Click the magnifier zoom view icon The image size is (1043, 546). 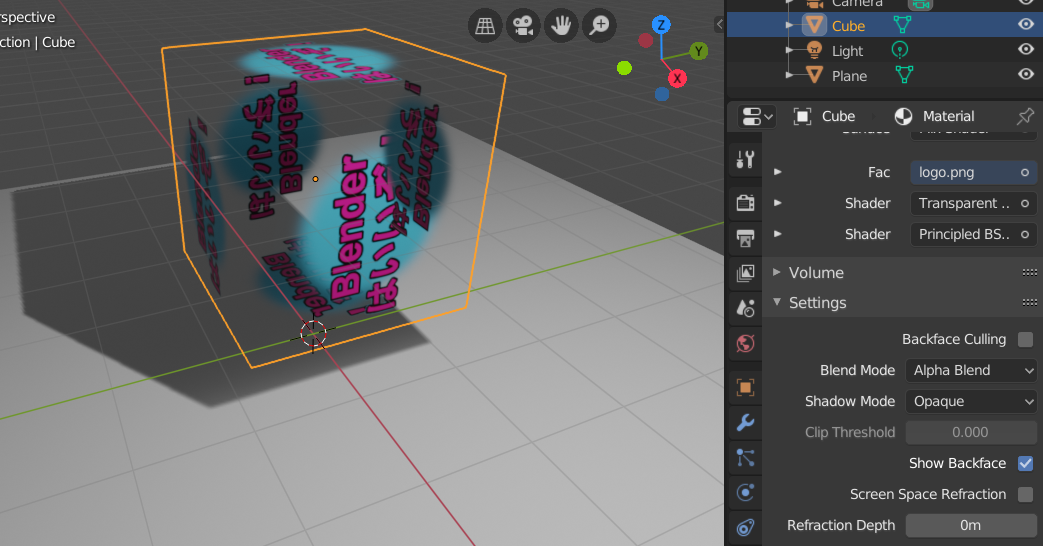click(599, 26)
